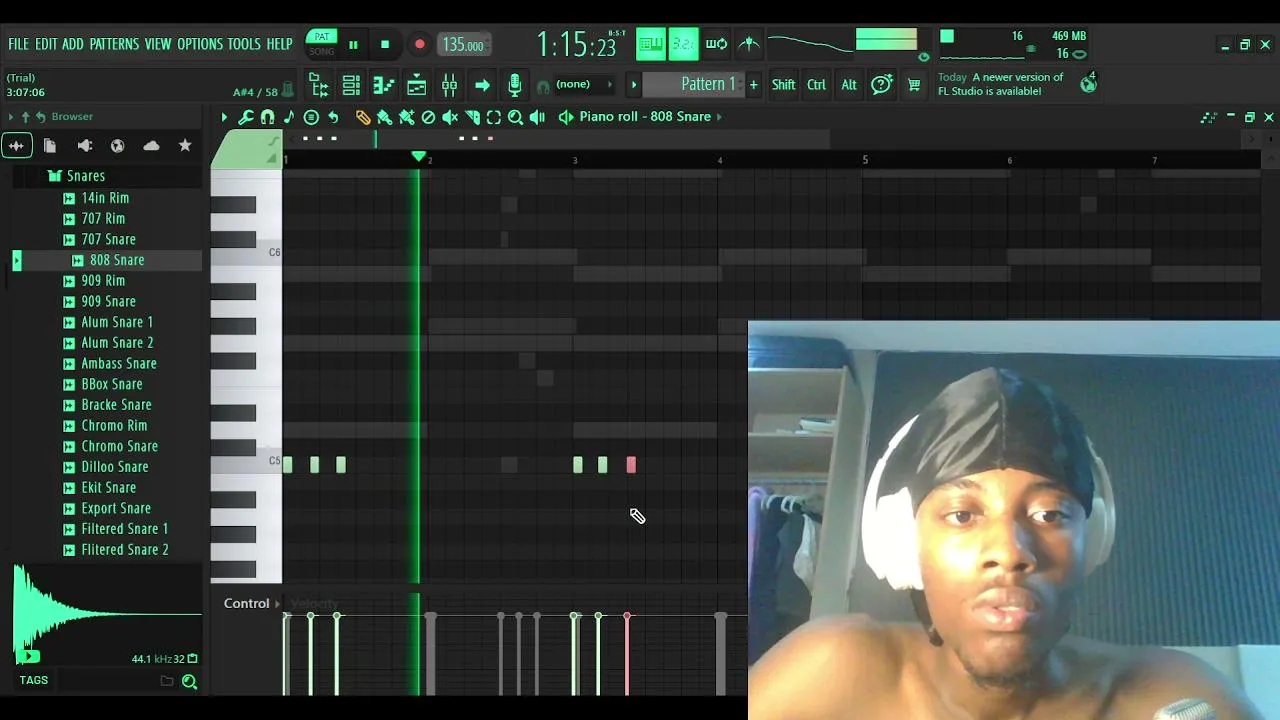Expand the Browser panel arrow
This screenshot has width=1280, height=720.
click(11, 117)
